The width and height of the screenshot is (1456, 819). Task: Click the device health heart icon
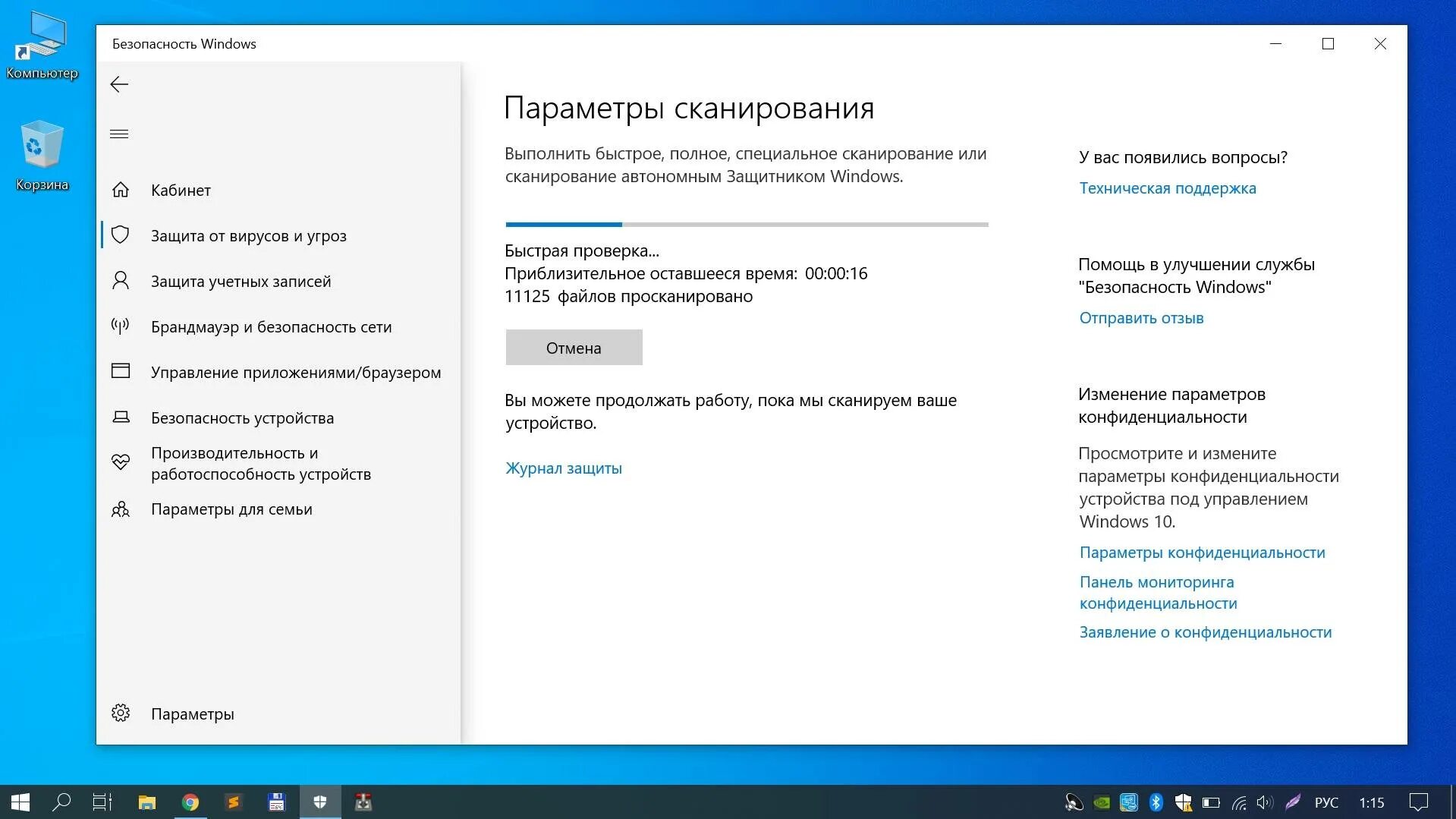click(x=121, y=462)
